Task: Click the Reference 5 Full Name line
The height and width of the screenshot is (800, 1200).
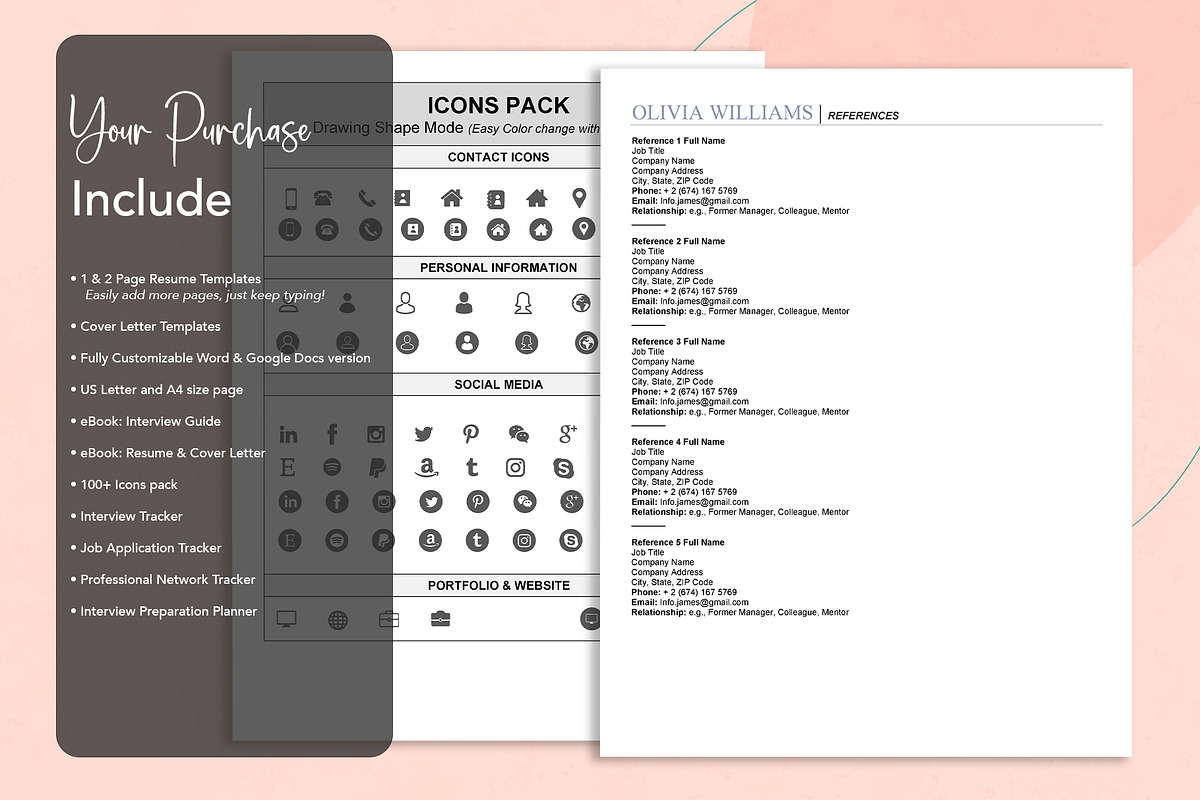Action: pos(678,542)
